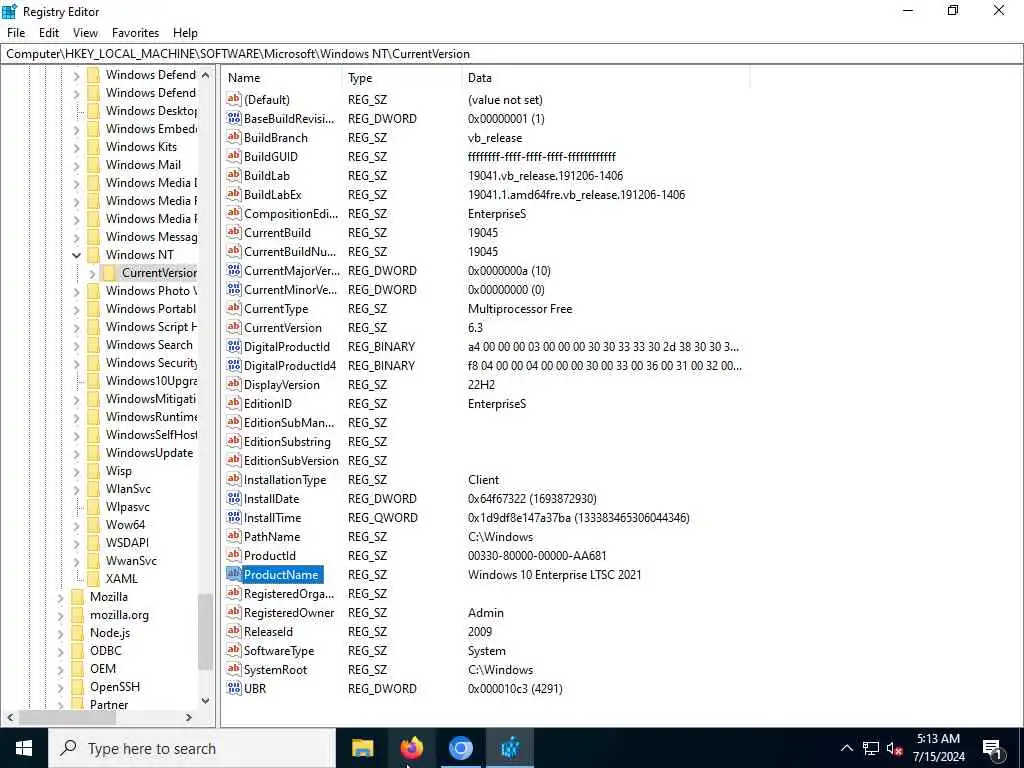Click the string icon next to BuildGUID
This screenshot has width=1024, height=768.
pos(234,156)
